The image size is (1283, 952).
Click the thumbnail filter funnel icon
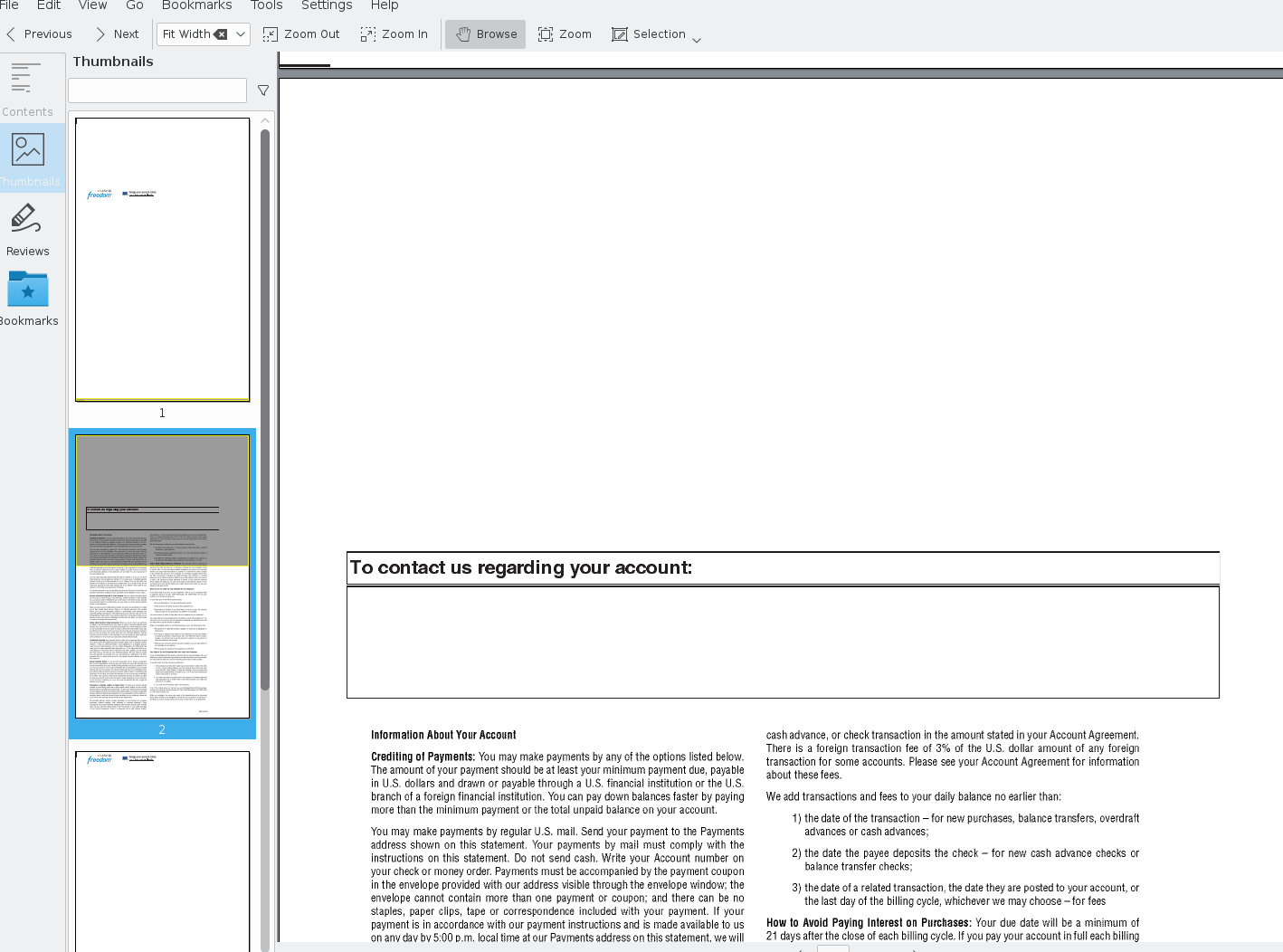tap(263, 90)
